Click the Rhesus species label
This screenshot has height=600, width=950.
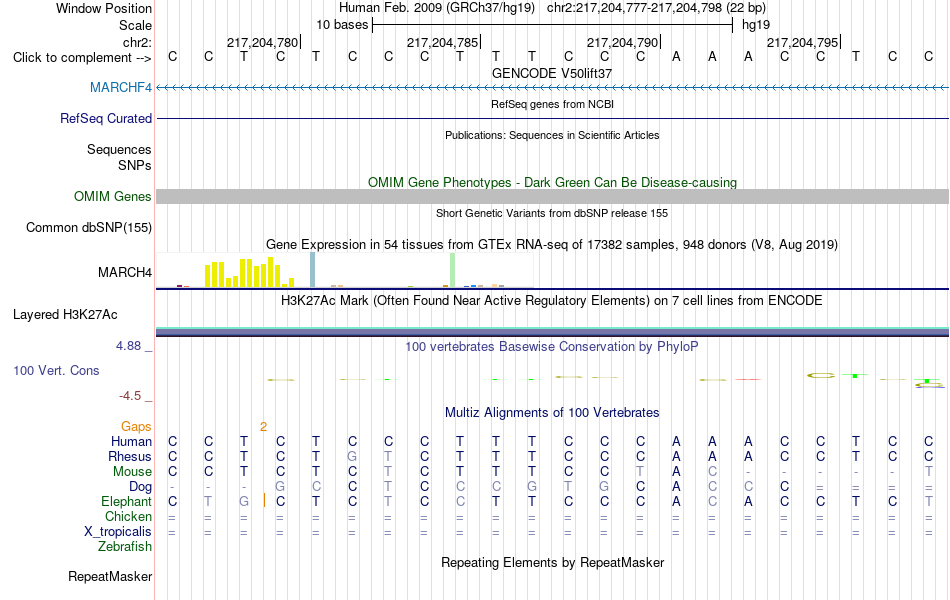point(130,457)
